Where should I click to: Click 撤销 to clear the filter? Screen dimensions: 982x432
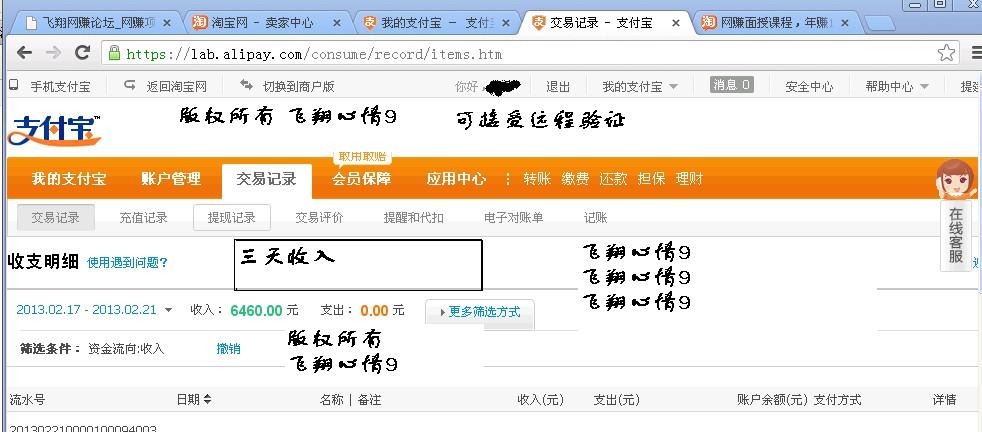(x=228, y=349)
